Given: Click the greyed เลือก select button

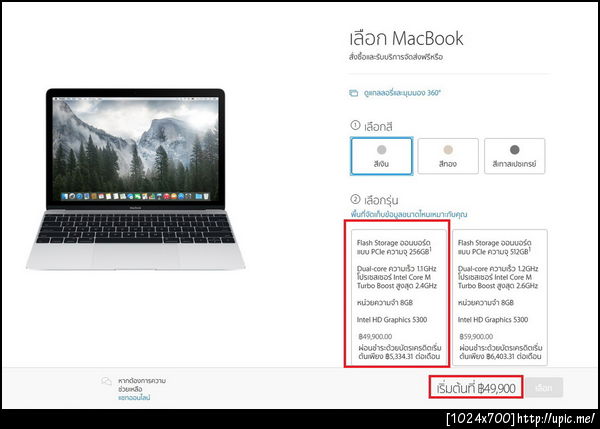Looking at the screenshot, I should tap(544, 388).
